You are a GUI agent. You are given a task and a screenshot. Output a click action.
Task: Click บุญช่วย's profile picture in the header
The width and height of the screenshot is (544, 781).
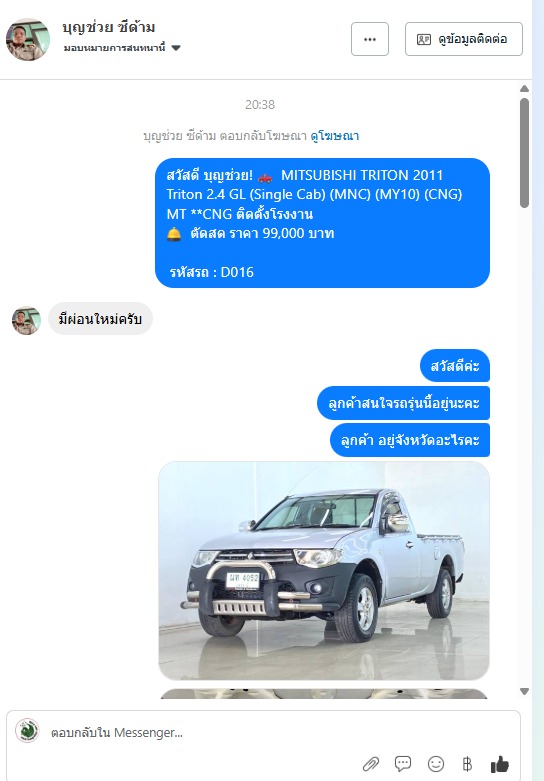pyautogui.click(x=28, y=39)
